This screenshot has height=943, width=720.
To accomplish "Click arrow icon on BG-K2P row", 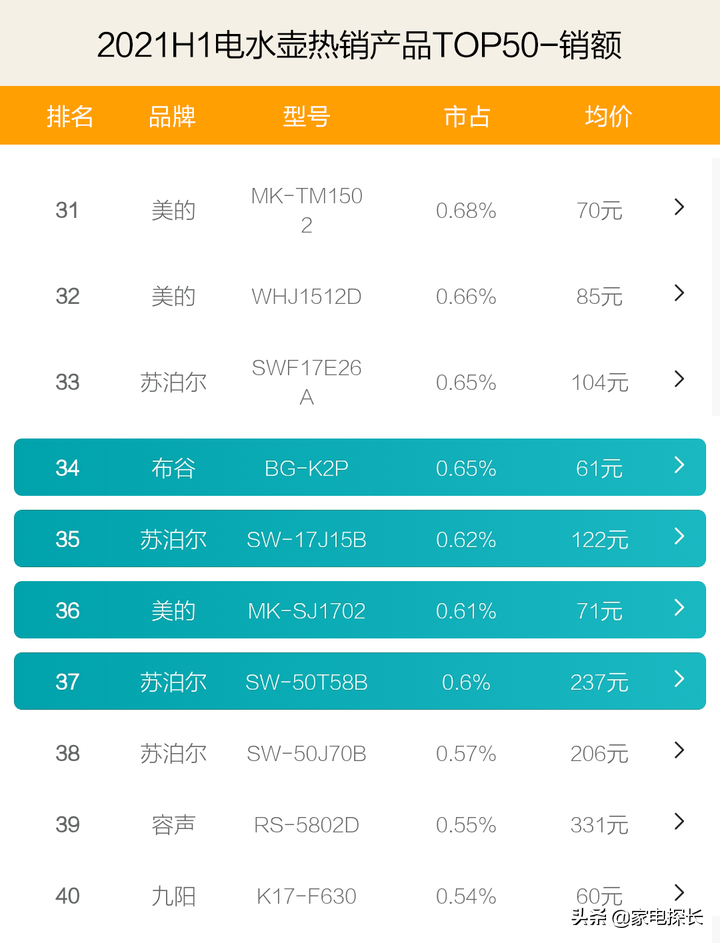I will coord(679,465).
